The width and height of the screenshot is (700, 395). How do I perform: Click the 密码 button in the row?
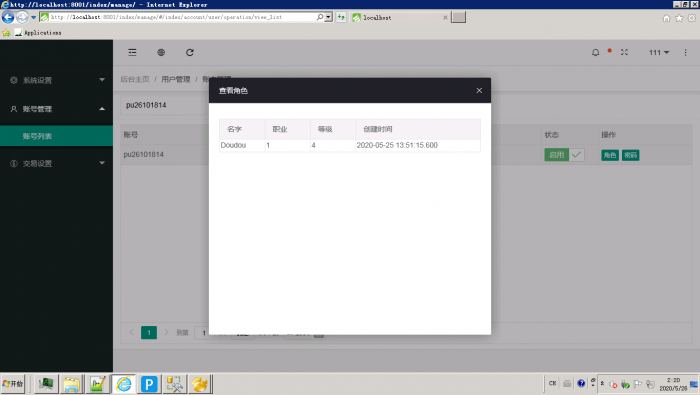click(x=630, y=155)
